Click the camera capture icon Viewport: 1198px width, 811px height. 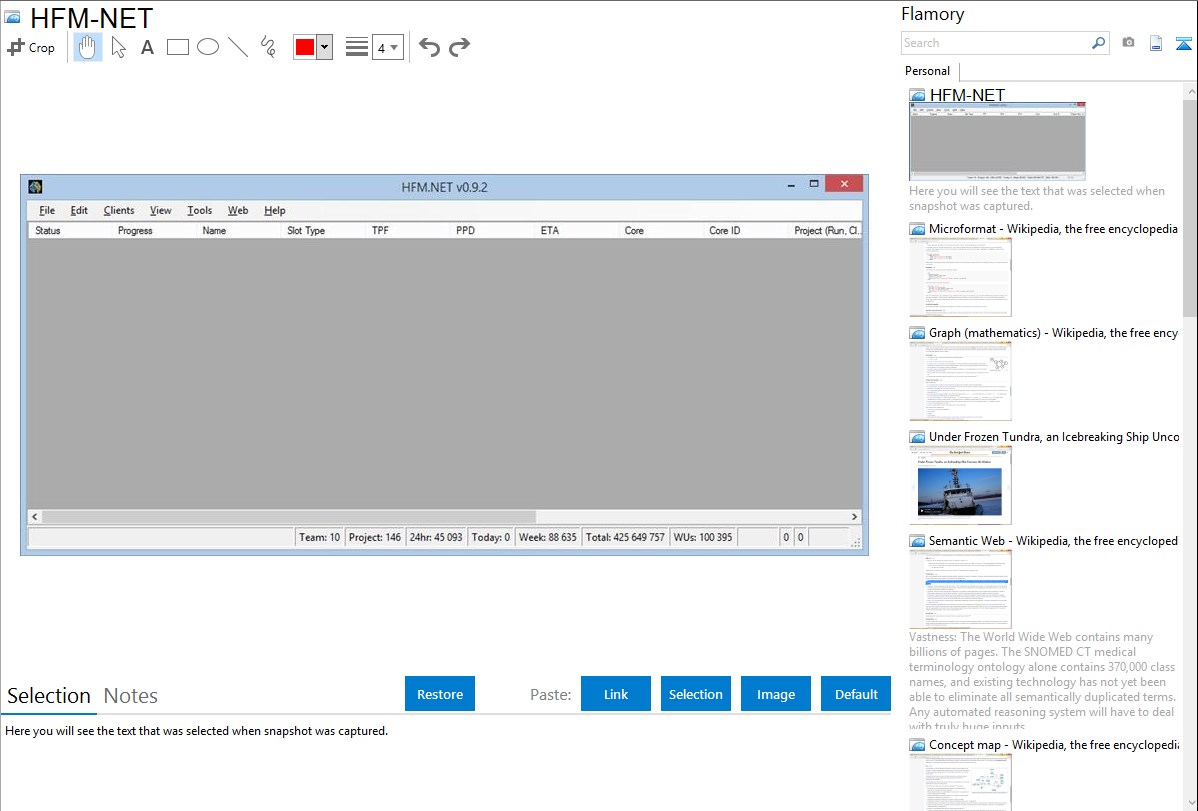coord(1128,43)
